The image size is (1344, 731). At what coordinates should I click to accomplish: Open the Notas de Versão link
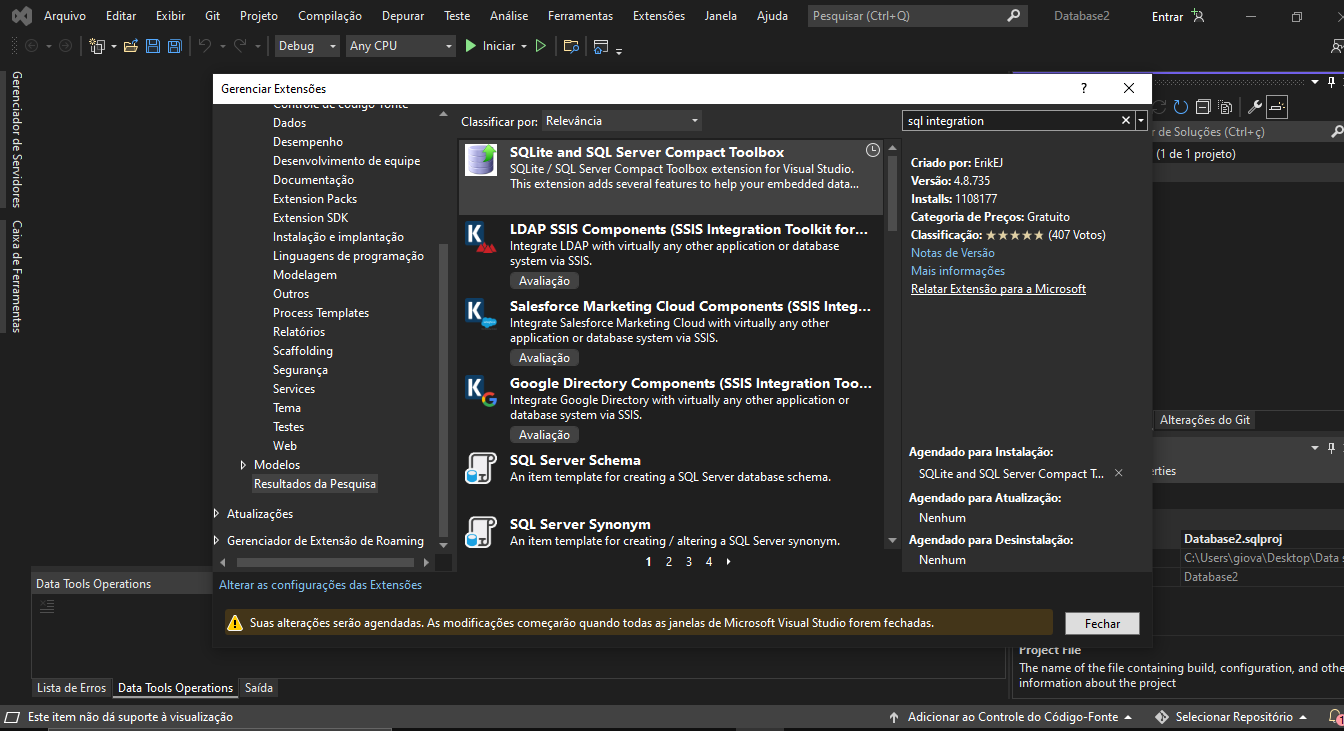pos(953,253)
